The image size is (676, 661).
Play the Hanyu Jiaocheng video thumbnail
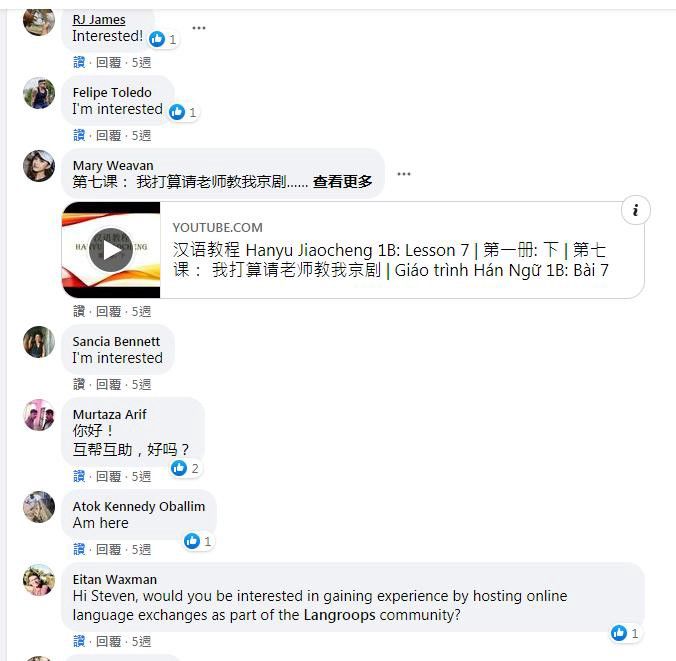pos(111,250)
